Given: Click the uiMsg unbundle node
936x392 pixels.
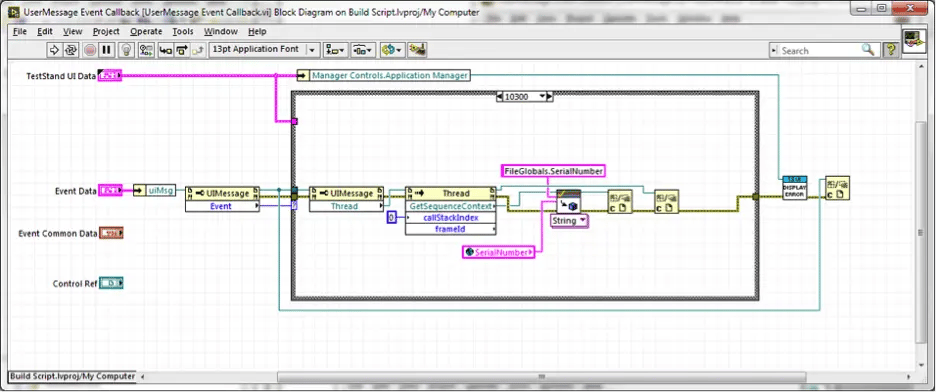Looking at the screenshot, I should click(x=155, y=190).
